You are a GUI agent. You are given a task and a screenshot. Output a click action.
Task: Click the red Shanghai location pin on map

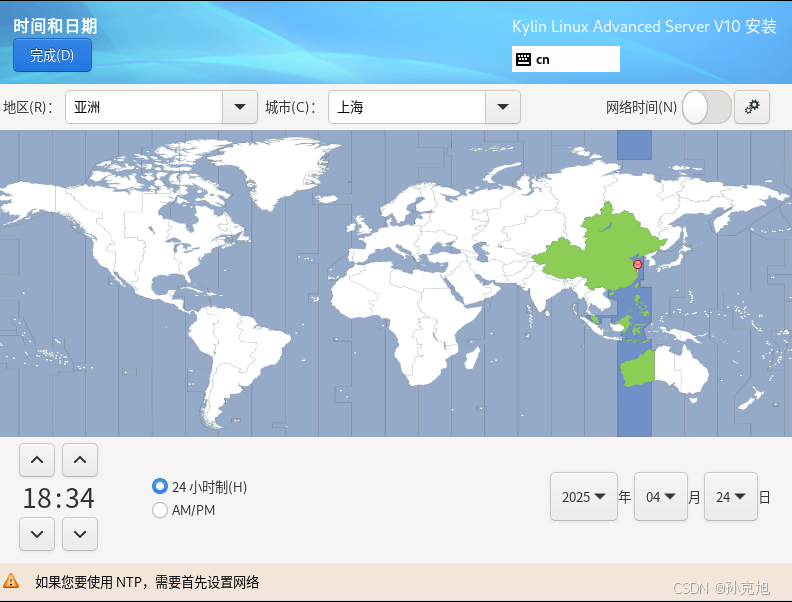click(x=637, y=265)
